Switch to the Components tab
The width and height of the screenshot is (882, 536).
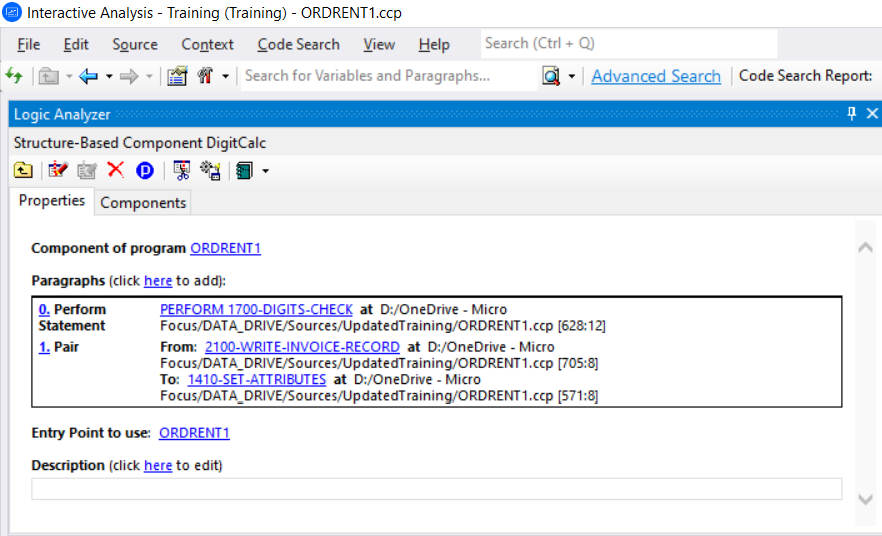tap(143, 202)
